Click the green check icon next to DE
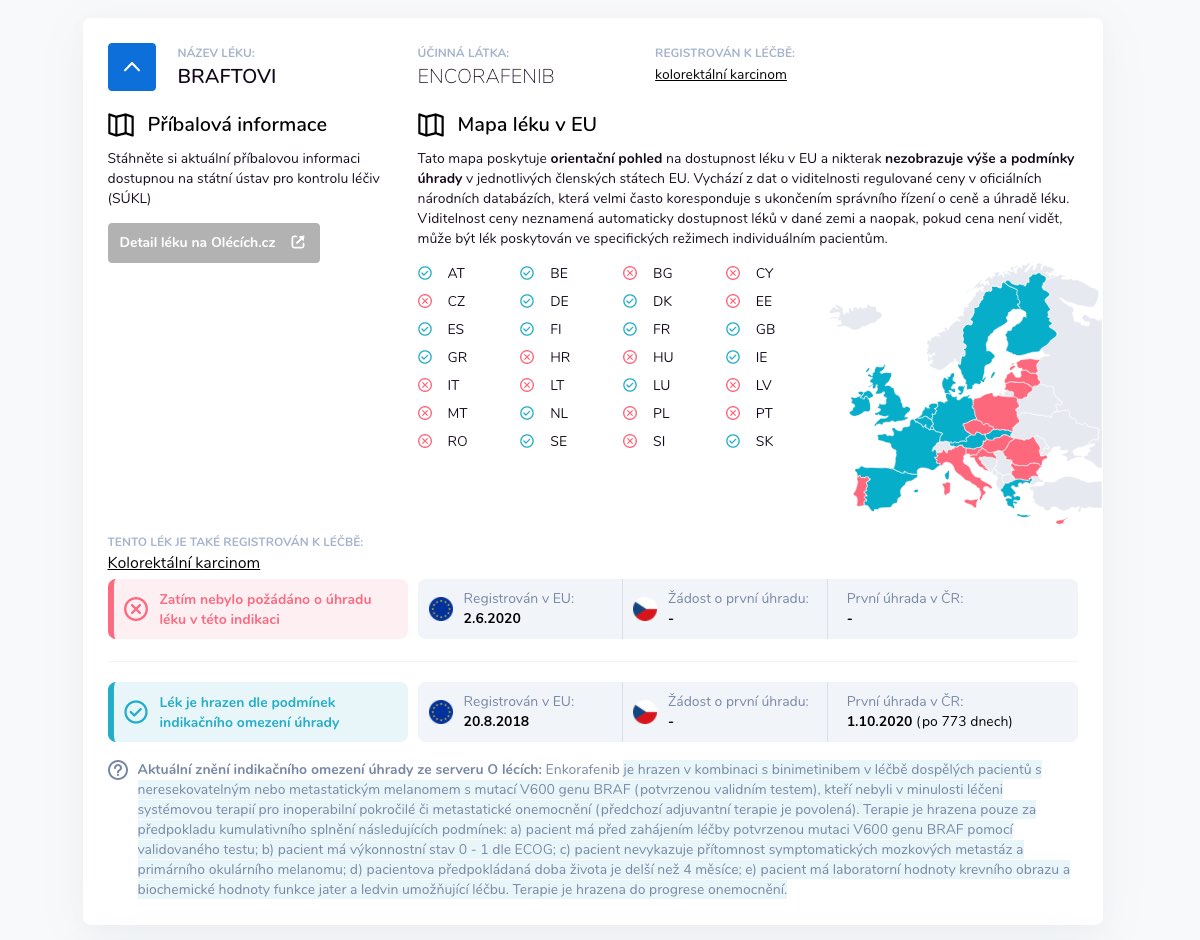Viewport: 1200px width, 940px height. click(x=527, y=301)
